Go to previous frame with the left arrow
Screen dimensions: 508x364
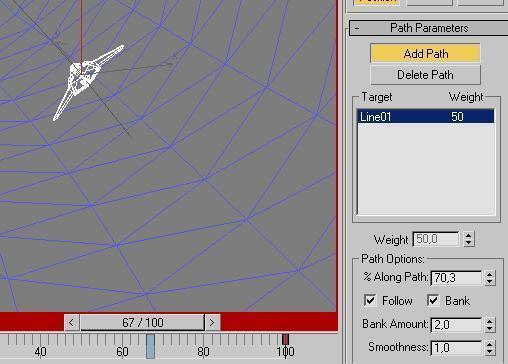(71, 322)
